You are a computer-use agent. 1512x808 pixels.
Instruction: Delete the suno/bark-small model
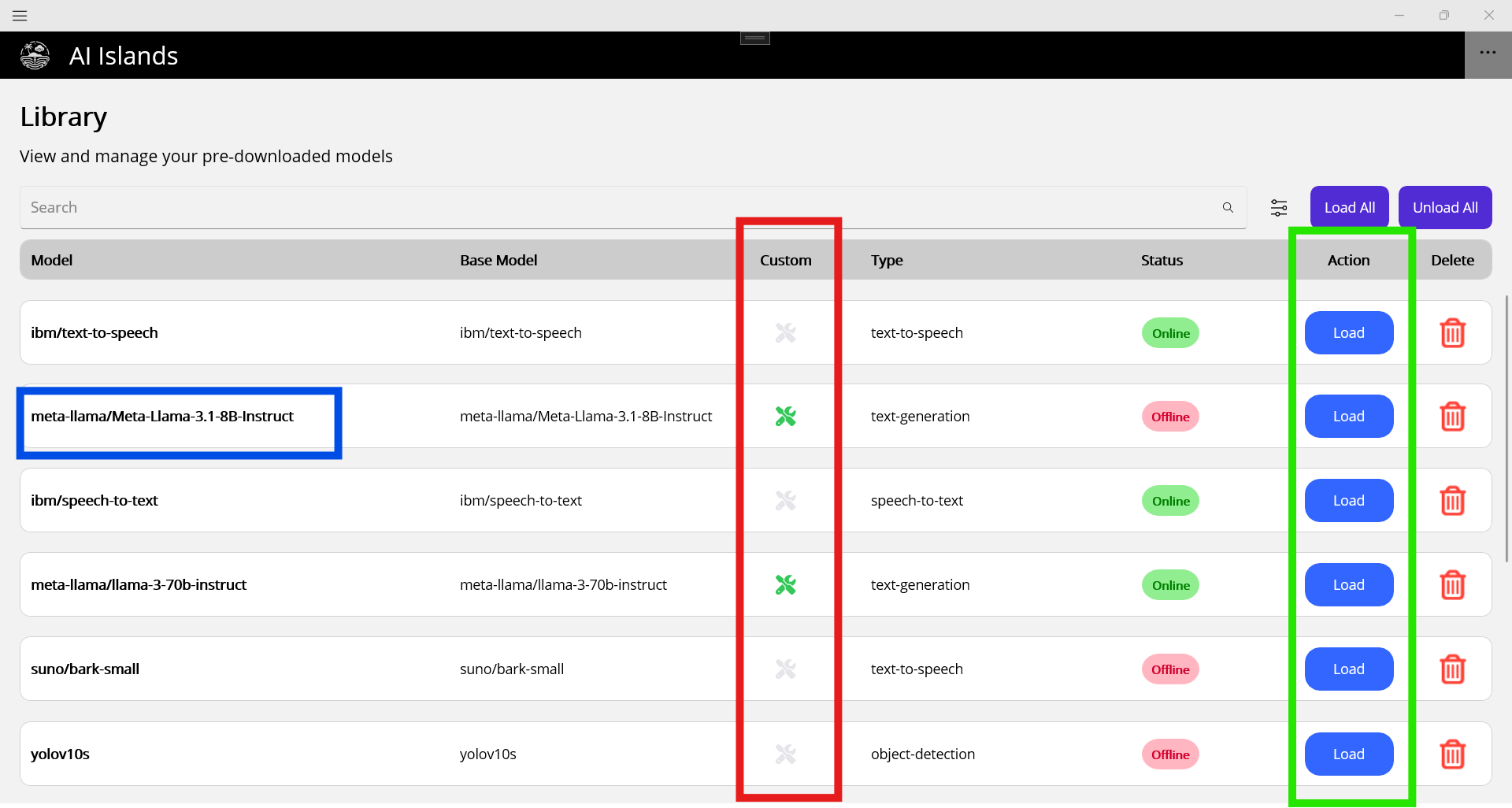tap(1452, 669)
